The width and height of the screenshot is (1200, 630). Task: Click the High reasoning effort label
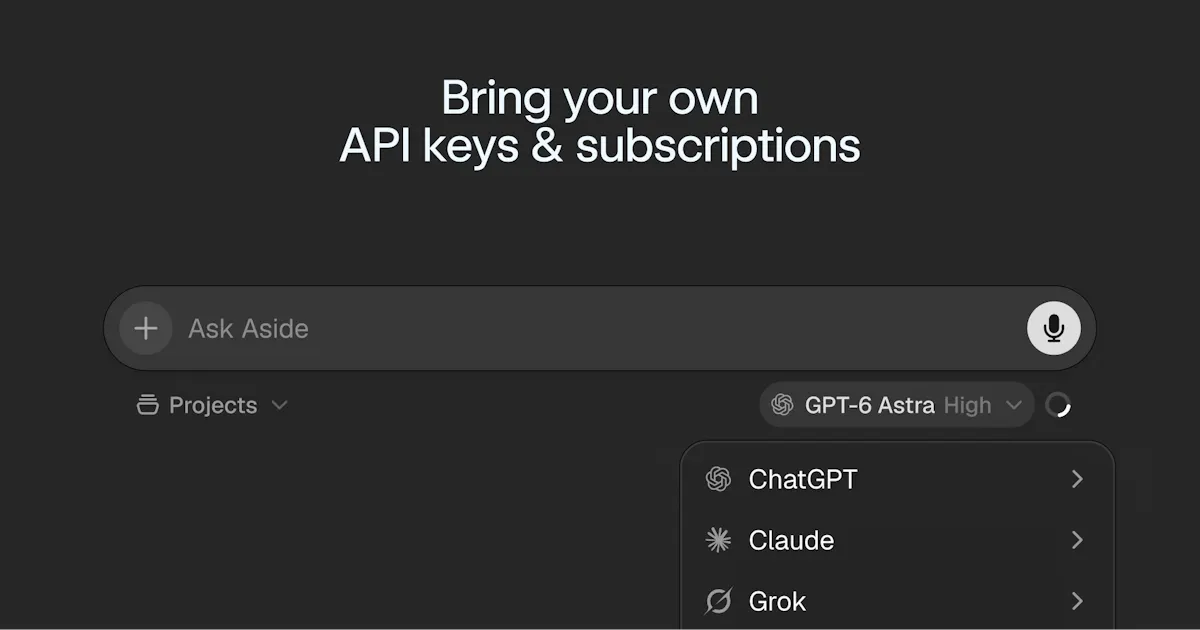(968, 405)
